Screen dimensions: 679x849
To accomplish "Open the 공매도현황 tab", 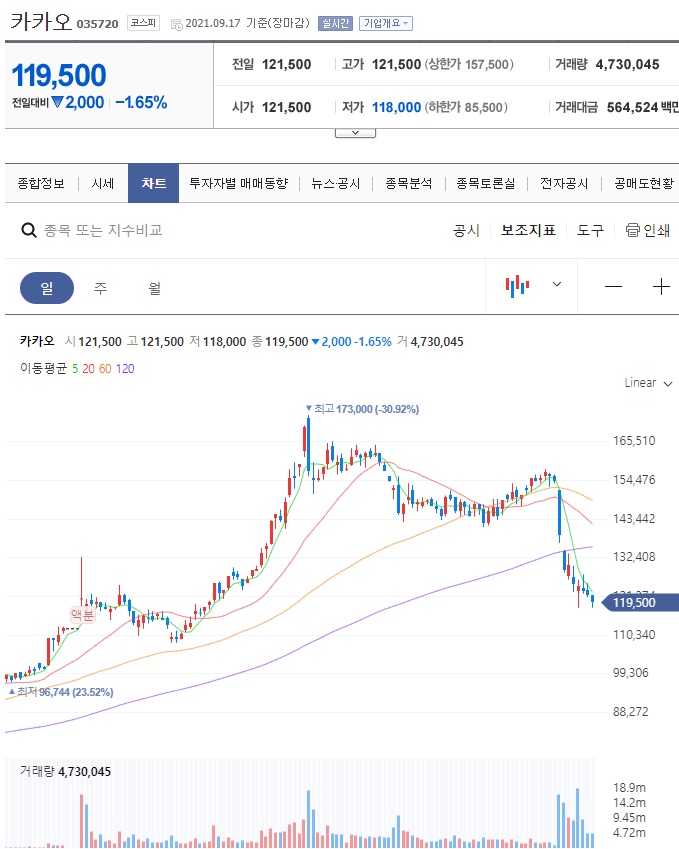I will pos(644,184).
